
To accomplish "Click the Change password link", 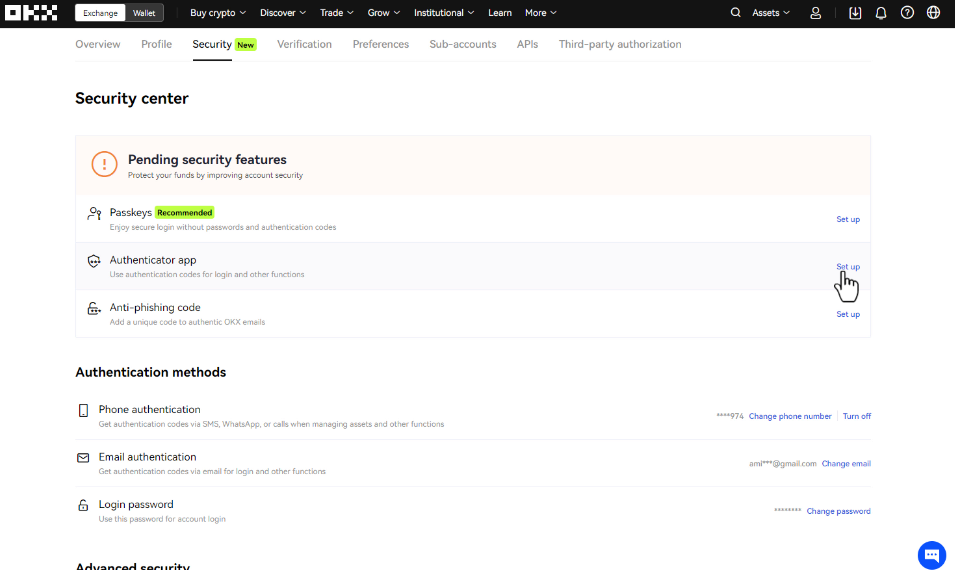I will (x=839, y=512).
